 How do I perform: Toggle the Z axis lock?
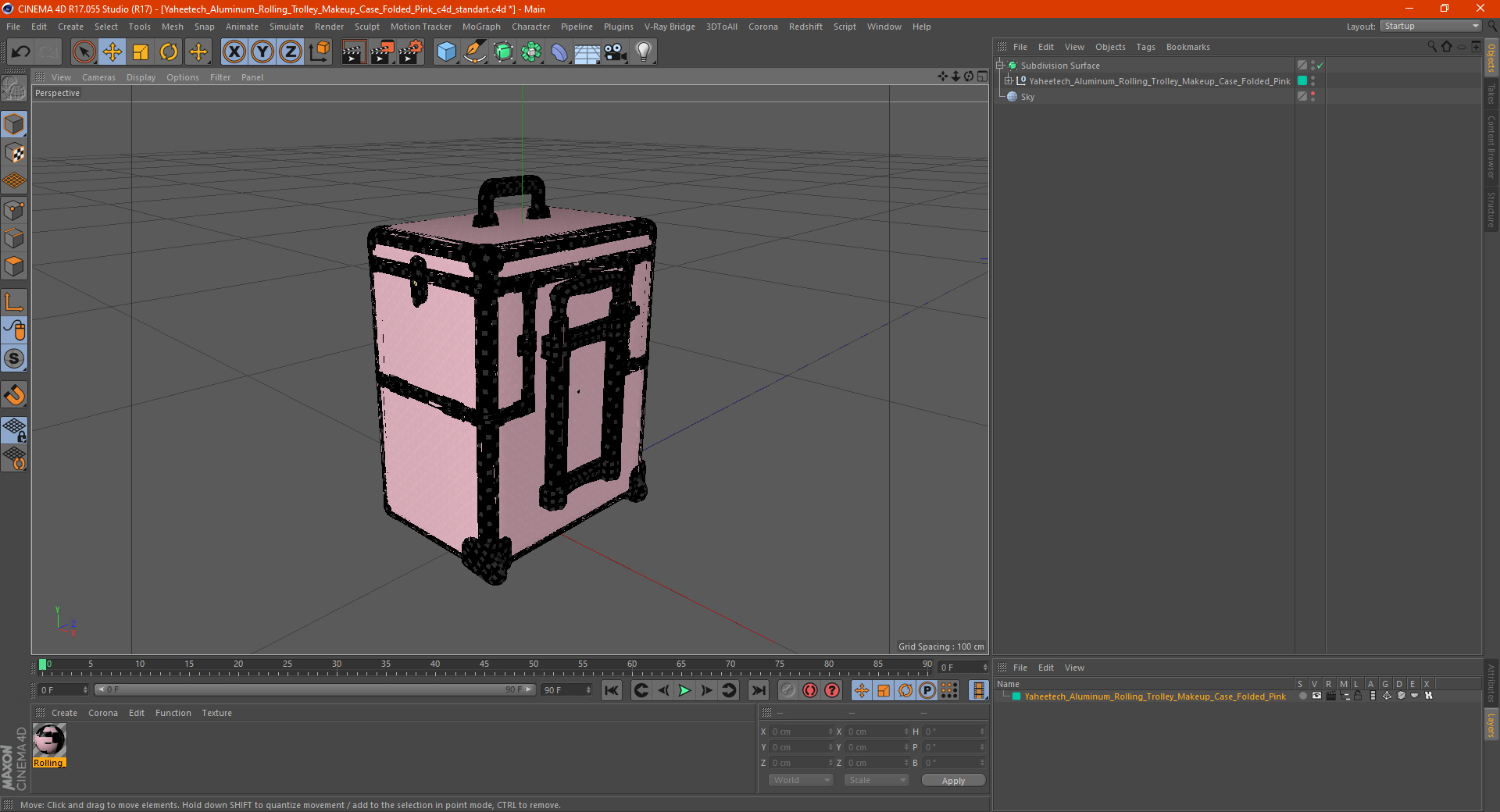(x=291, y=52)
